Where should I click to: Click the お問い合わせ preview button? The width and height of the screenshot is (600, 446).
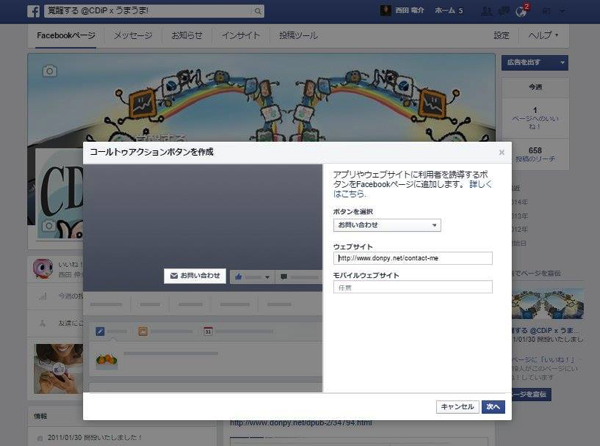[195, 276]
